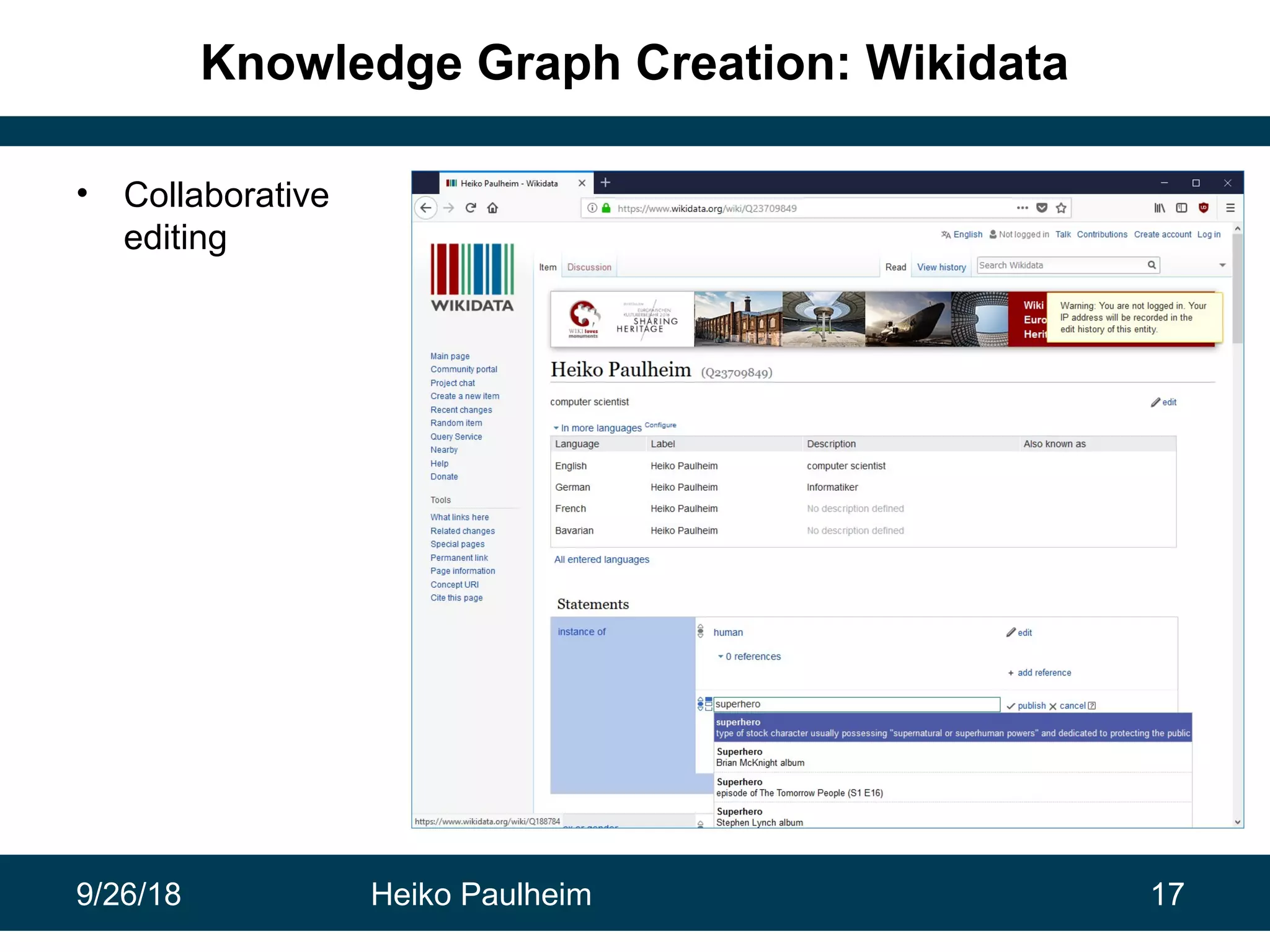This screenshot has width=1270, height=952.
Task: Open the uBlock shield extension icon
Action: (1204, 208)
